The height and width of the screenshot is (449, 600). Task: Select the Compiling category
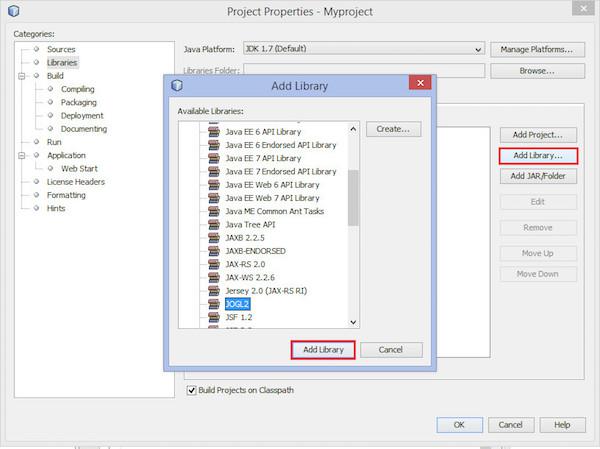(x=78, y=89)
